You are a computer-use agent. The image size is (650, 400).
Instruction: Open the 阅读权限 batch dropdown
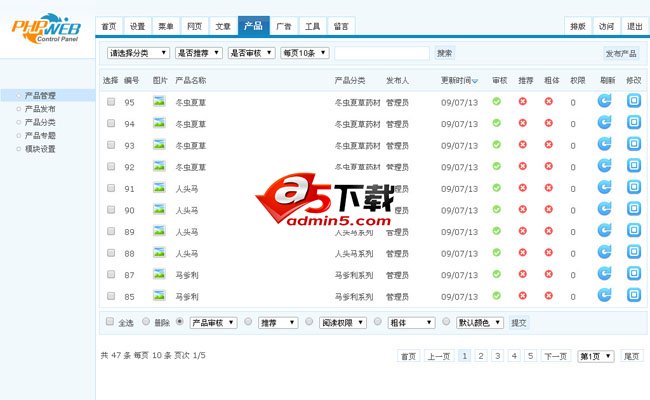click(343, 322)
